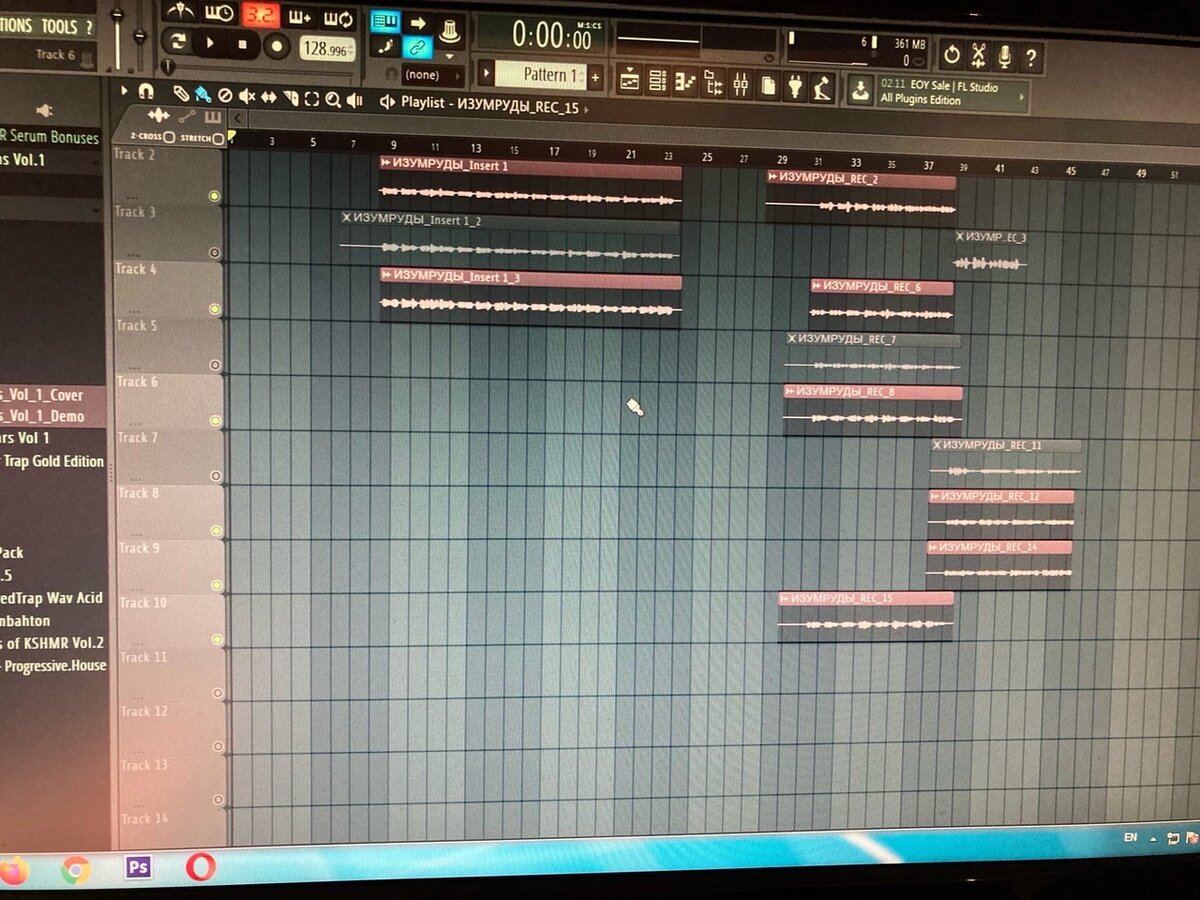The image size is (1200, 900).
Task: Expand pattern menu arrow left of Pattern 1
Action: point(487,74)
